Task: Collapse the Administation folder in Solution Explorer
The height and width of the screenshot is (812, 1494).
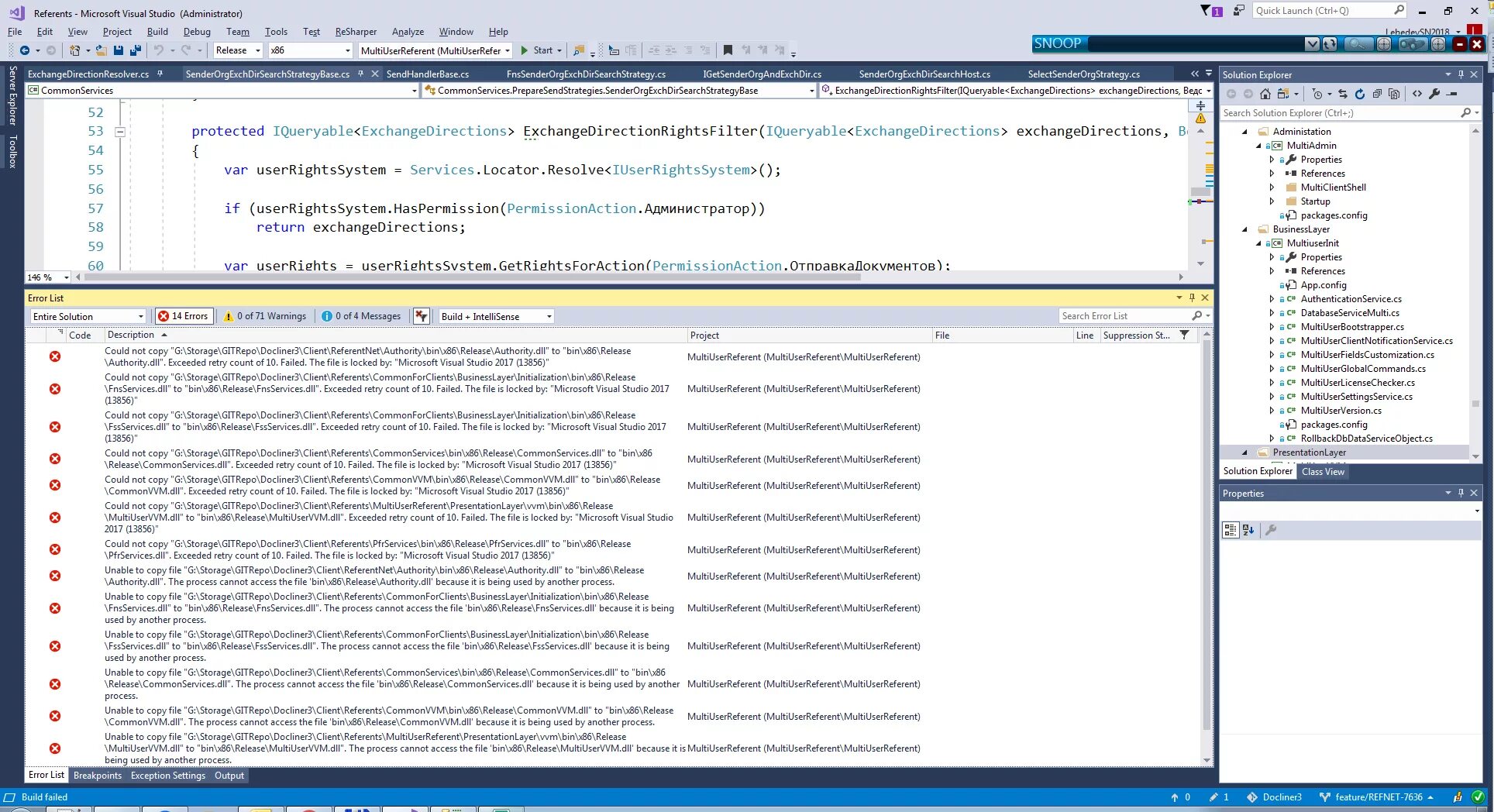Action: coord(1245,132)
